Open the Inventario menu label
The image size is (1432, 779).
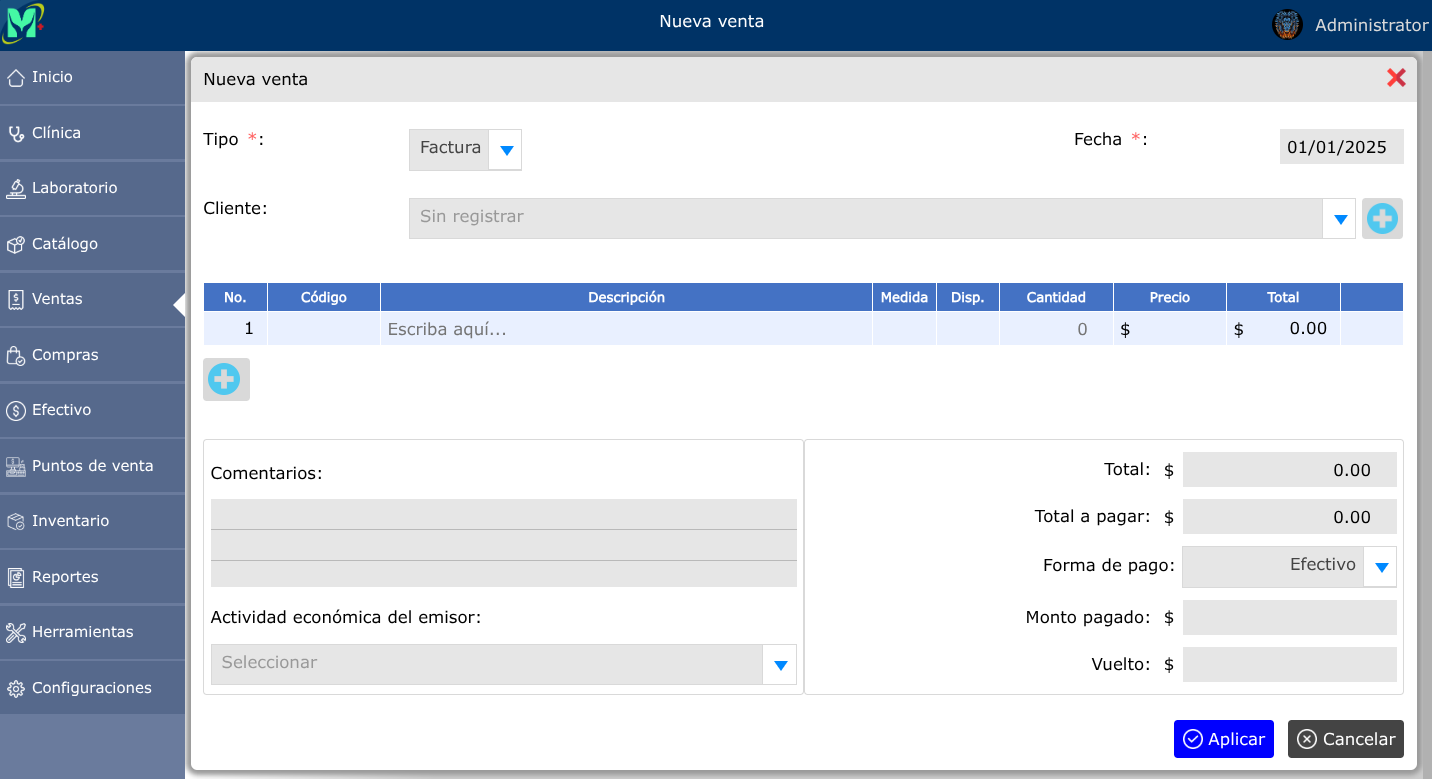click(71, 521)
